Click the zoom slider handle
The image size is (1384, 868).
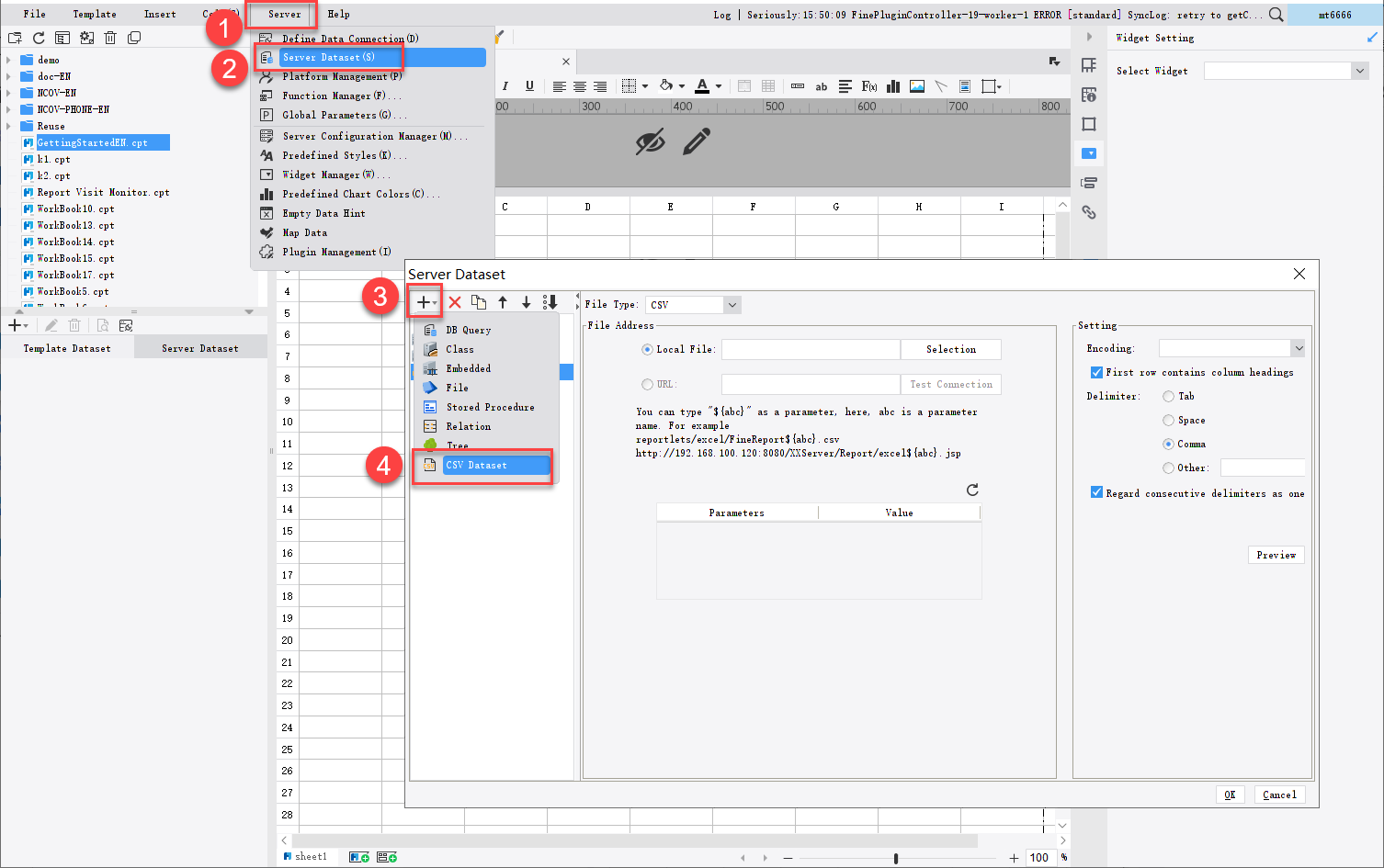[x=895, y=858]
